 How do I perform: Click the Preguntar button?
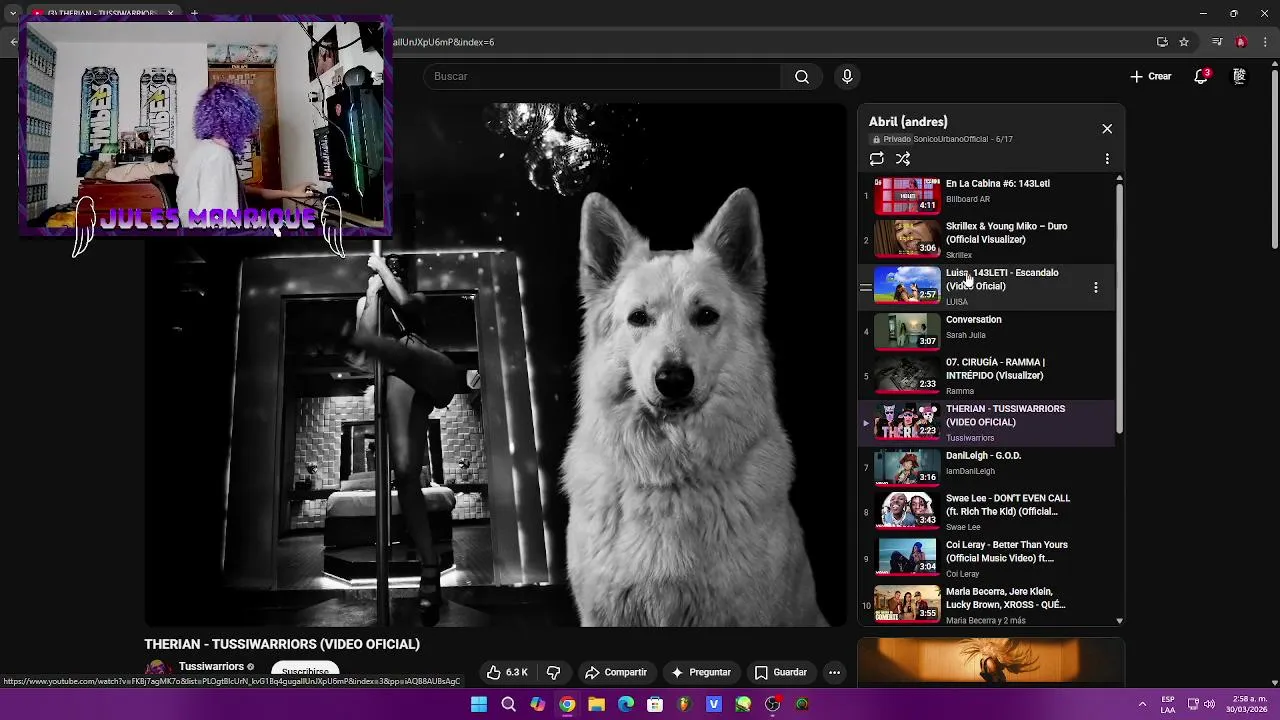[x=701, y=673]
